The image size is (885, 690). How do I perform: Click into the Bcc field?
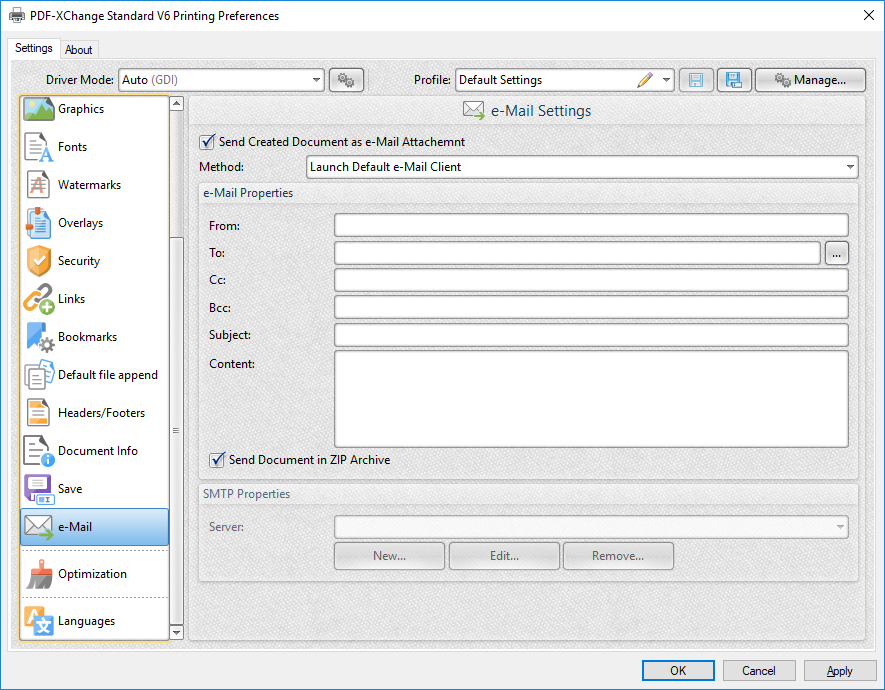pyautogui.click(x=591, y=307)
